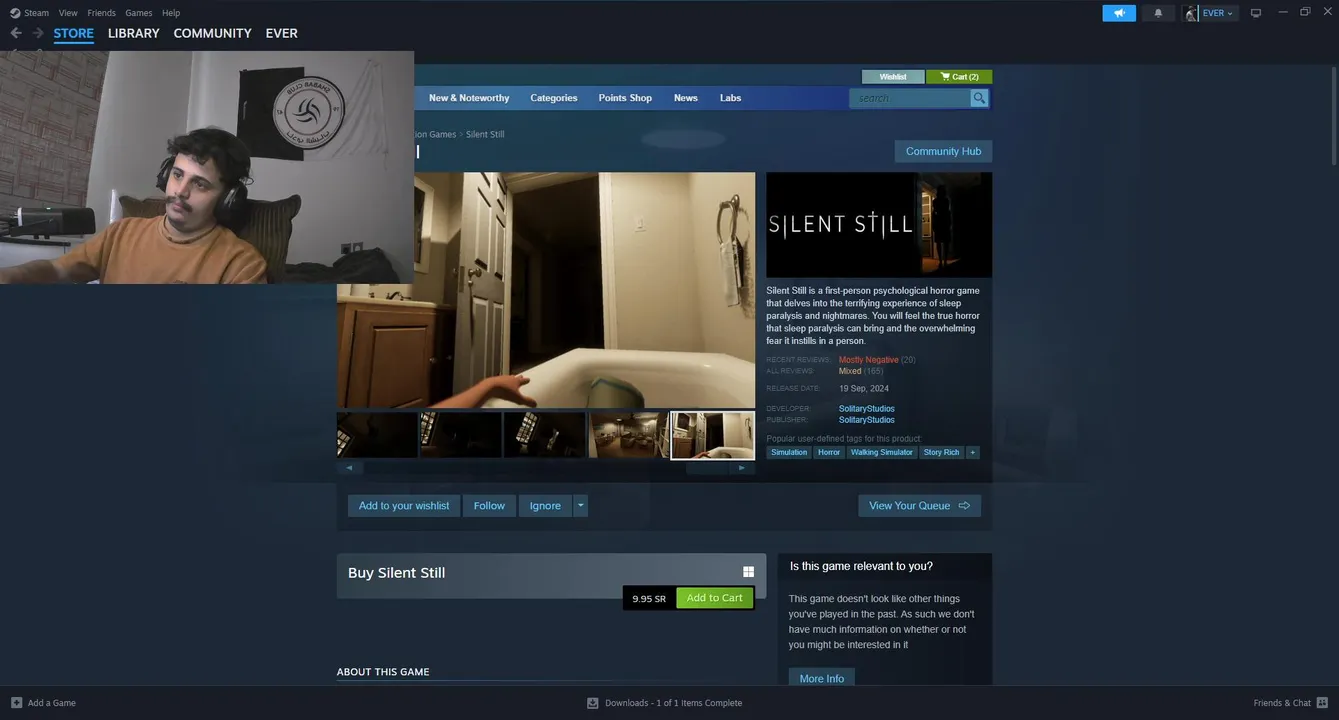The height and width of the screenshot is (720, 1339).
Task: Select the Horror tag
Action: [829, 452]
